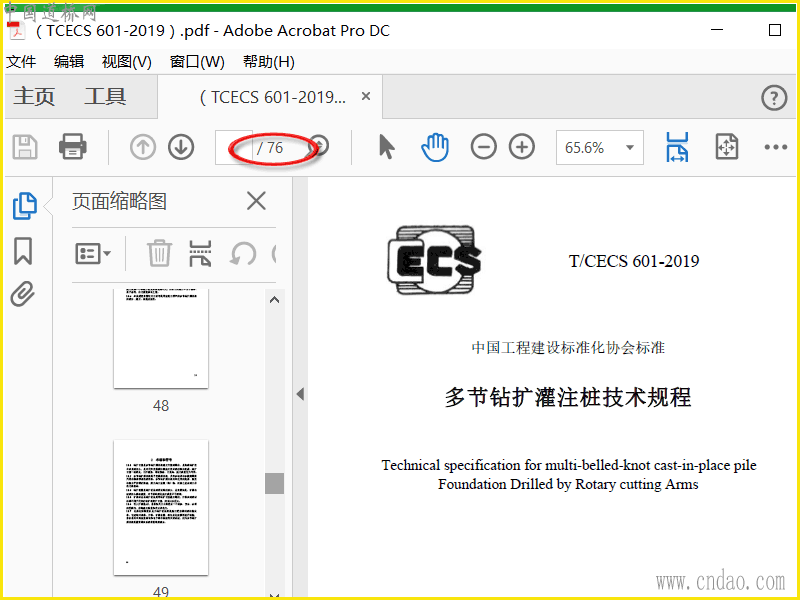Click the page number input field
The width and height of the screenshot is (800, 600).
click(234, 147)
